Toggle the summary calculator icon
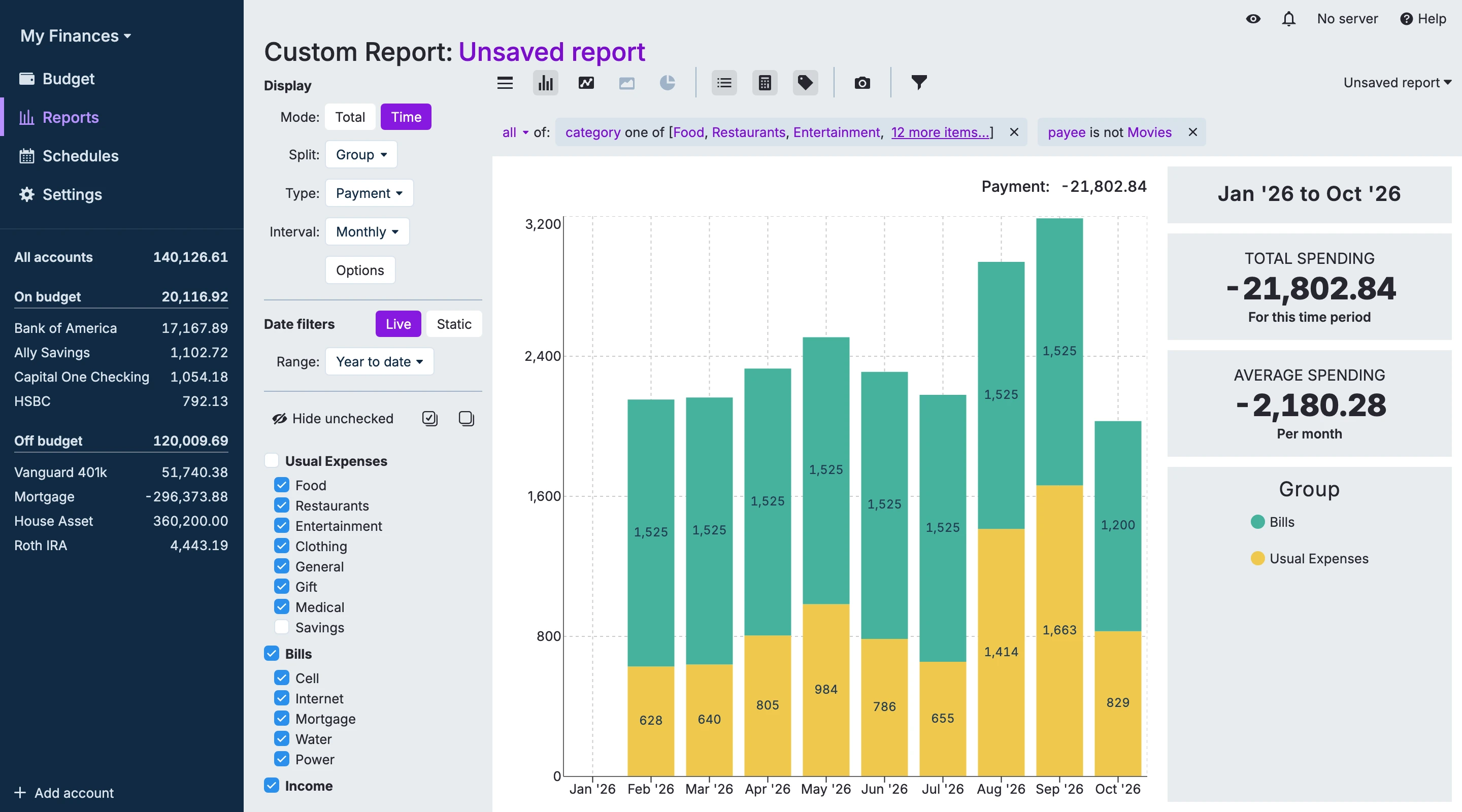The width and height of the screenshot is (1462, 812). coord(765,83)
